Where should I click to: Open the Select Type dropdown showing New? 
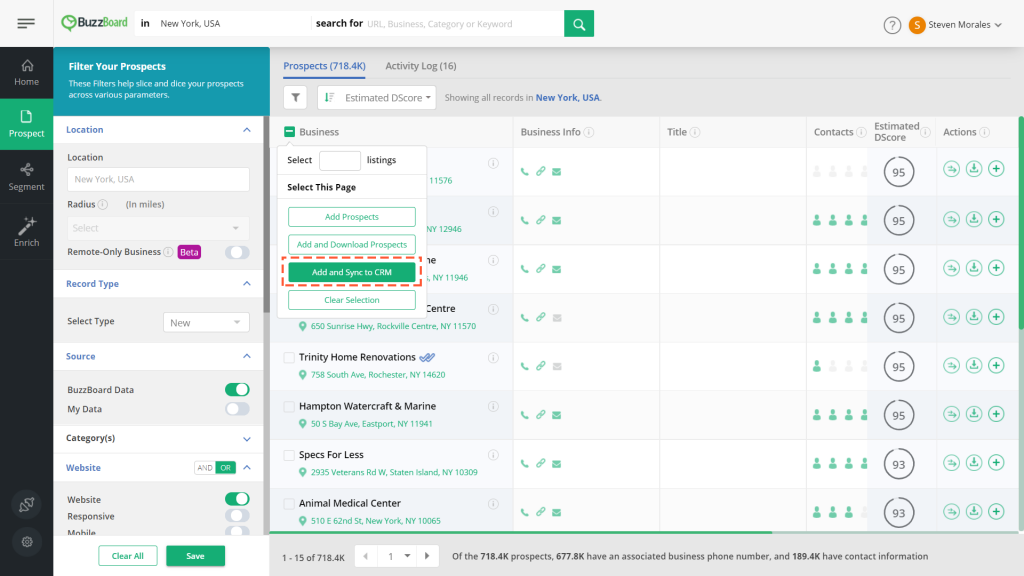click(x=206, y=323)
